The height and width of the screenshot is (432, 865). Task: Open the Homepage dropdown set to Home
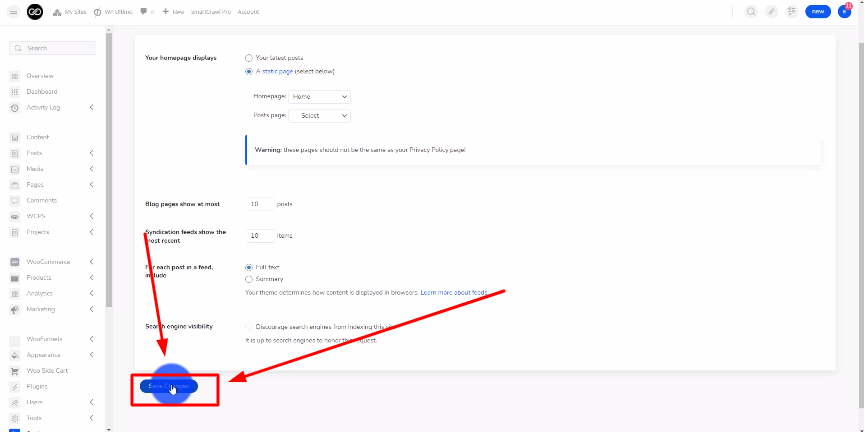pos(319,97)
